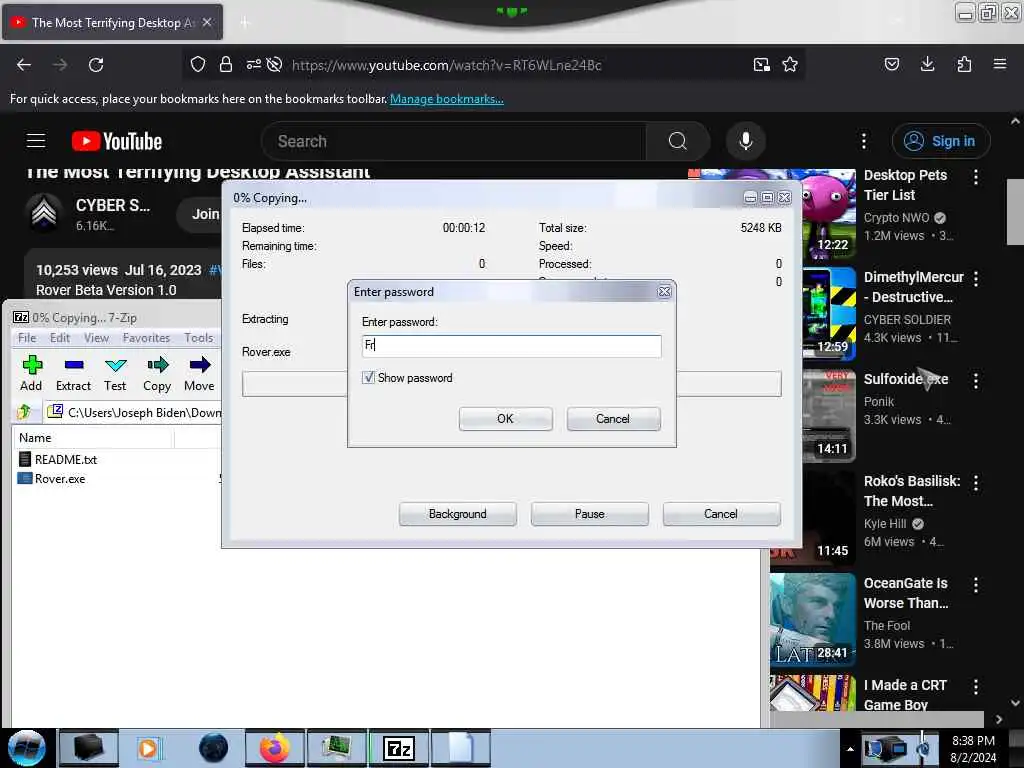
Task: Show hidden system tray icons
Action: coord(850,749)
